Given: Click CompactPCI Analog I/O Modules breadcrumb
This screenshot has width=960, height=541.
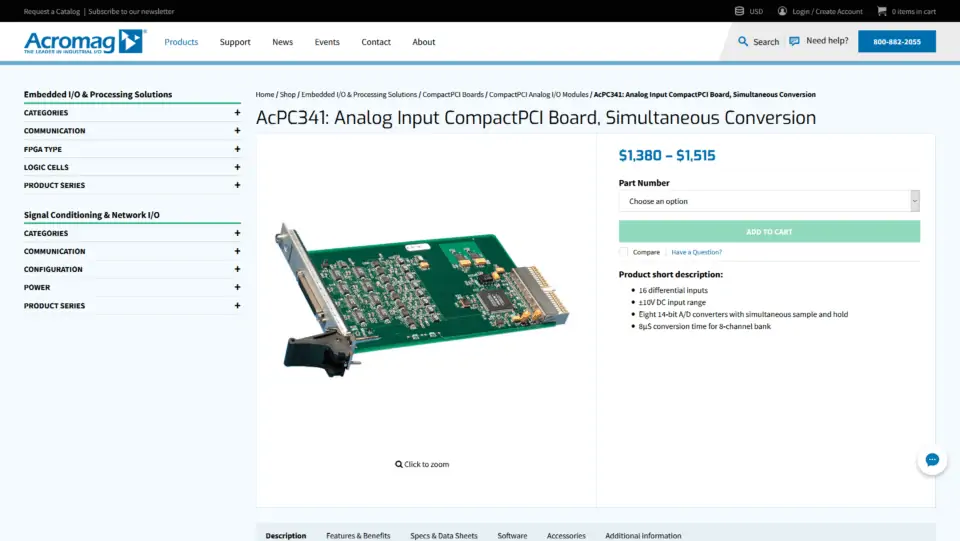Looking at the screenshot, I should pyautogui.click(x=539, y=94).
